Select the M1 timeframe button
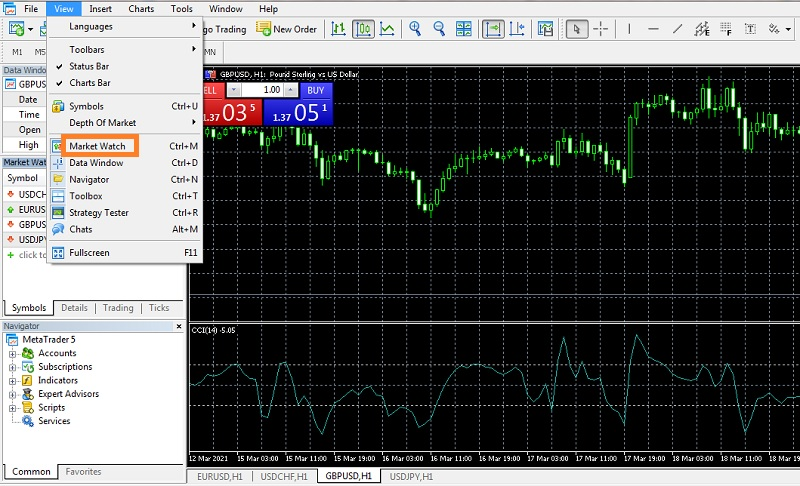The image size is (800, 486). 17,52
